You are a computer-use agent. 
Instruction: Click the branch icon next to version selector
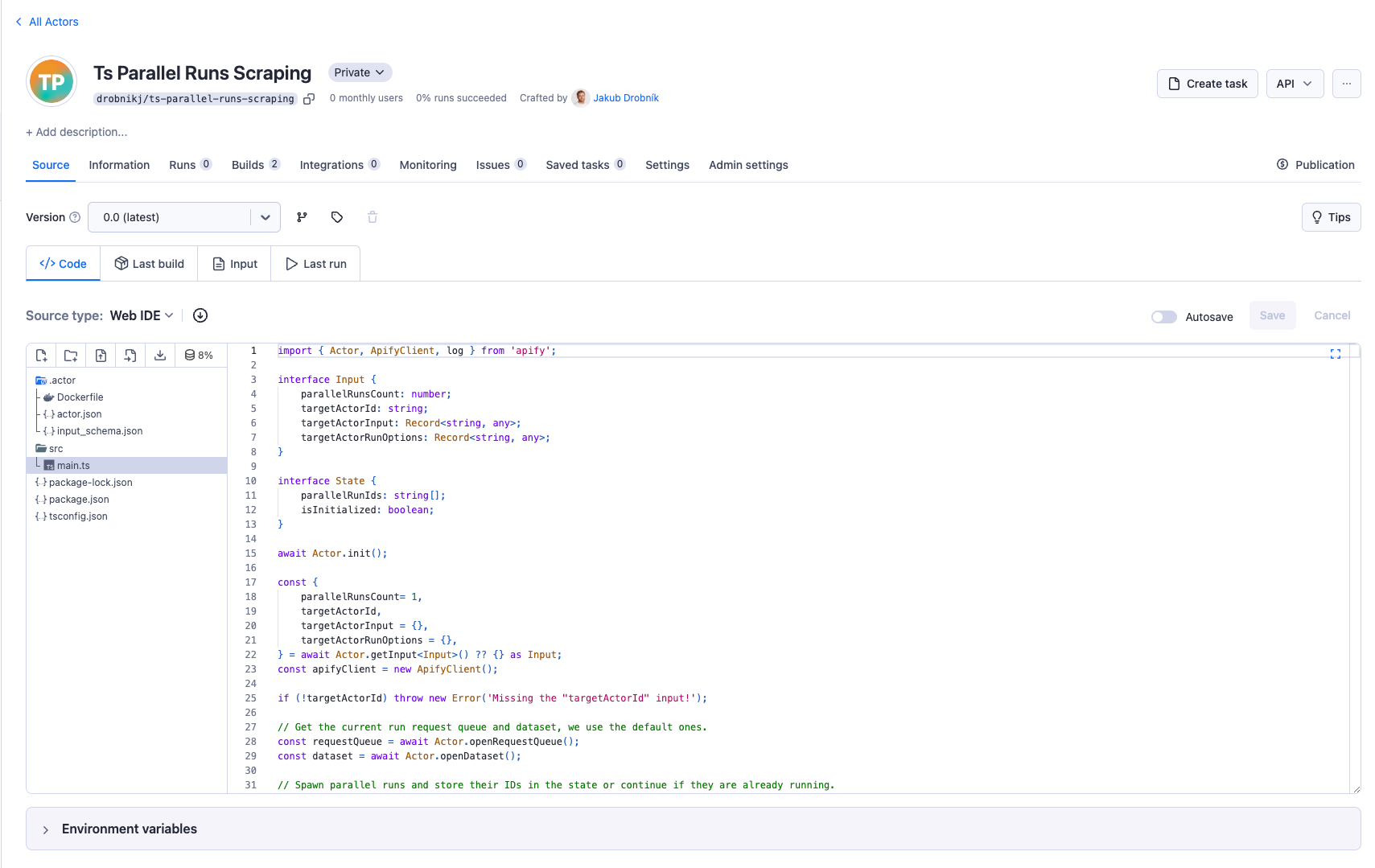pyautogui.click(x=302, y=217)
